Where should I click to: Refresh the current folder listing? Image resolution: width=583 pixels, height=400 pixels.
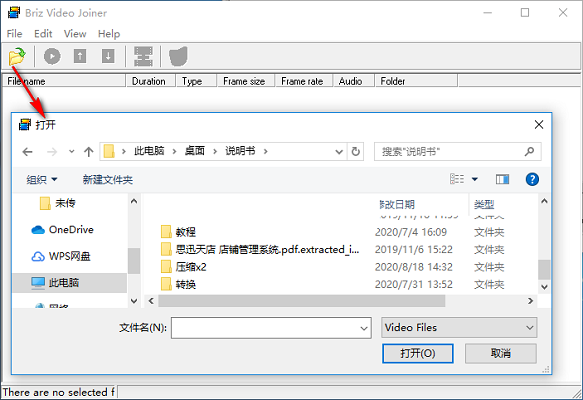coord(356,152)
